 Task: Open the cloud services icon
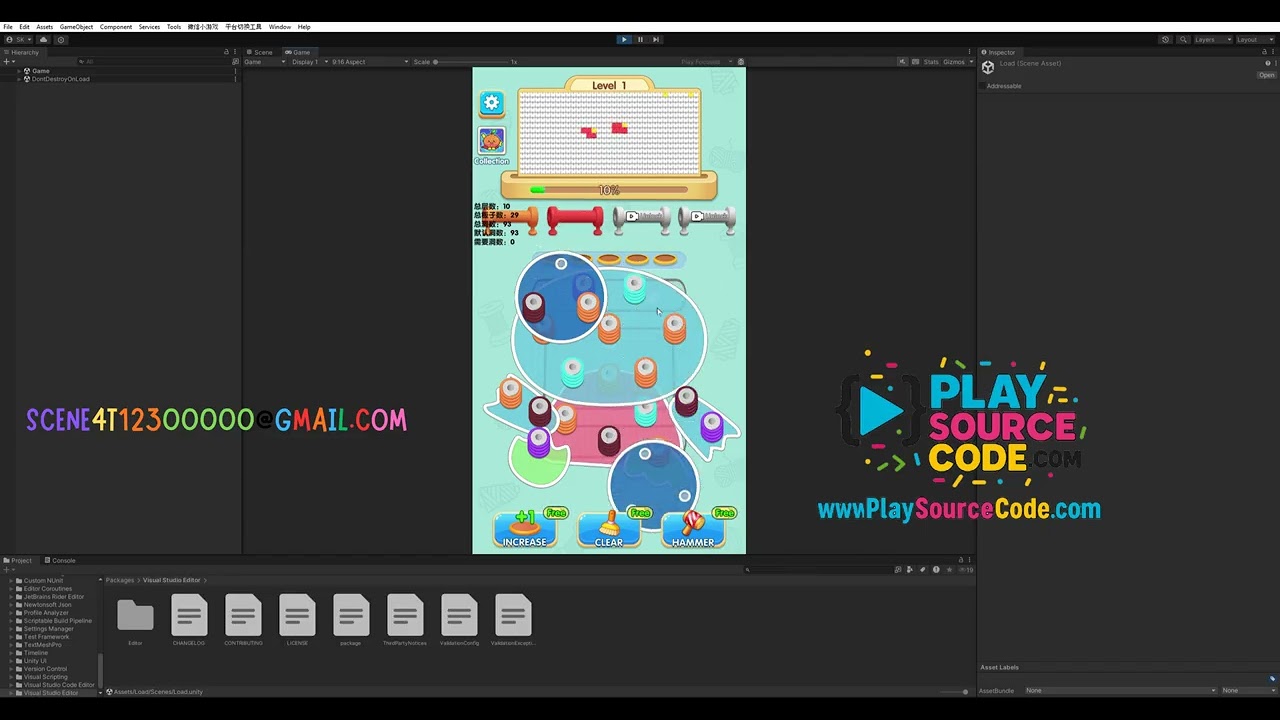[x=43, y=40]
